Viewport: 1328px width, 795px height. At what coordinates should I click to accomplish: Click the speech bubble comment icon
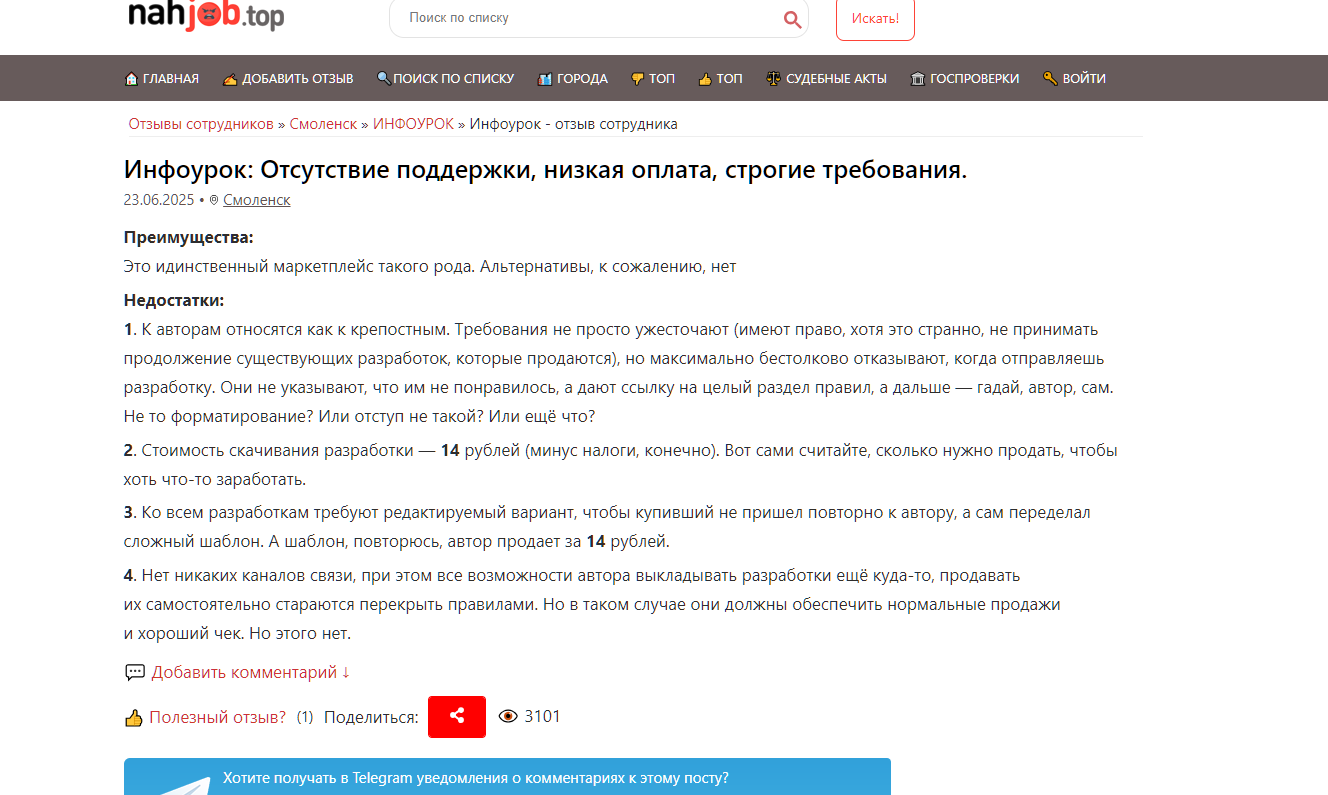(135, 672)
